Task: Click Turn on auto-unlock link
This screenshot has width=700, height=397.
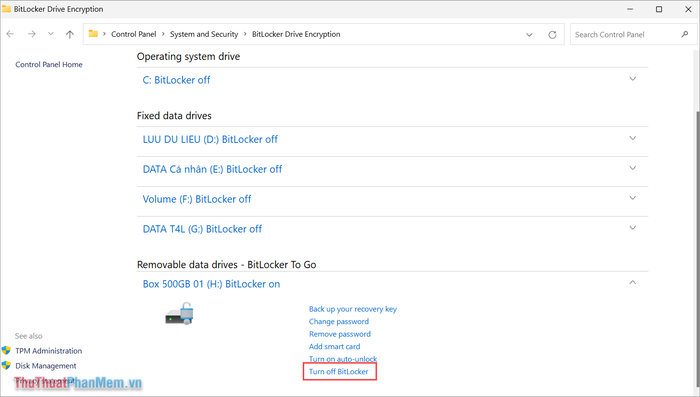Action: tap(343, 359)
